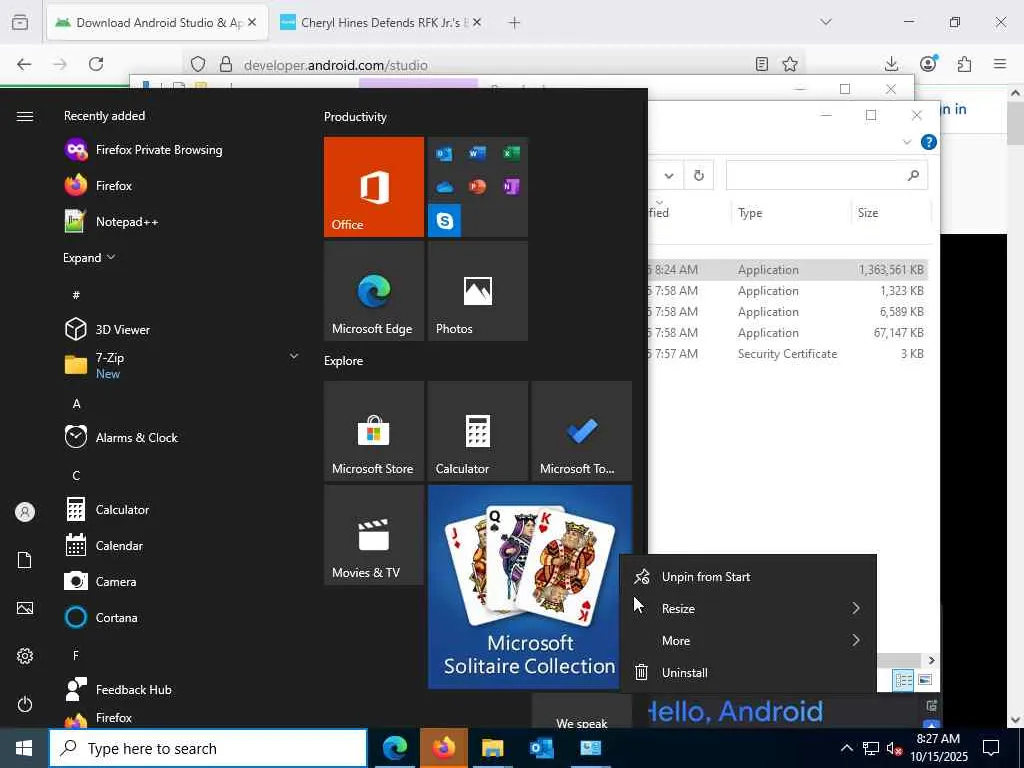This screenshot has height=768, width=1024.
Task: Open the Calendar app
Action: tap(104, 545)
